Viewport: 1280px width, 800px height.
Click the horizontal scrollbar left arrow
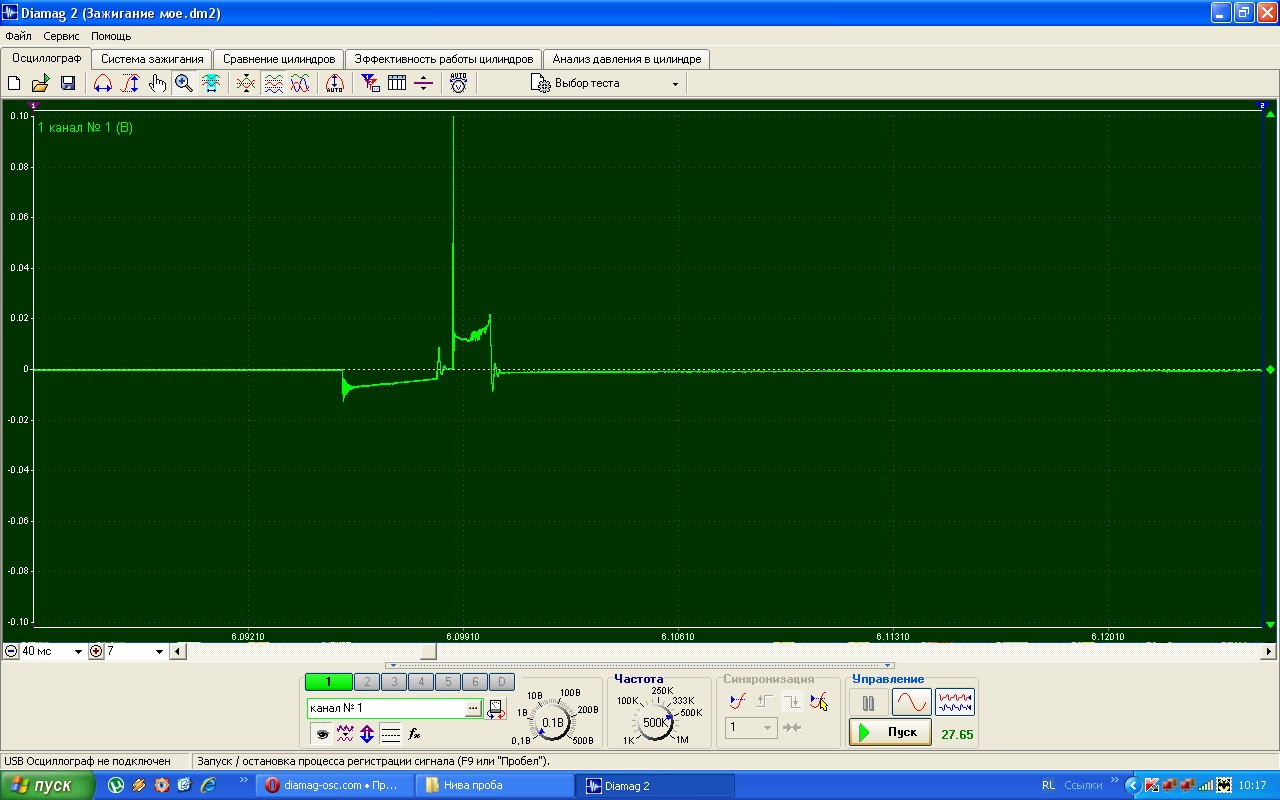177,651
